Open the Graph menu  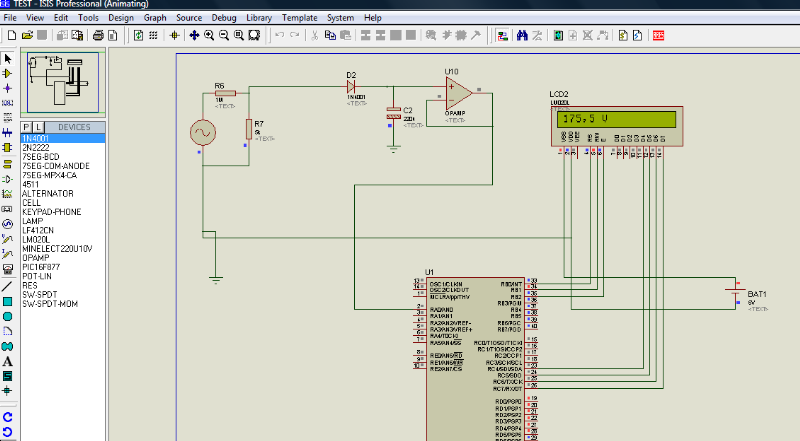coord(155,18)
